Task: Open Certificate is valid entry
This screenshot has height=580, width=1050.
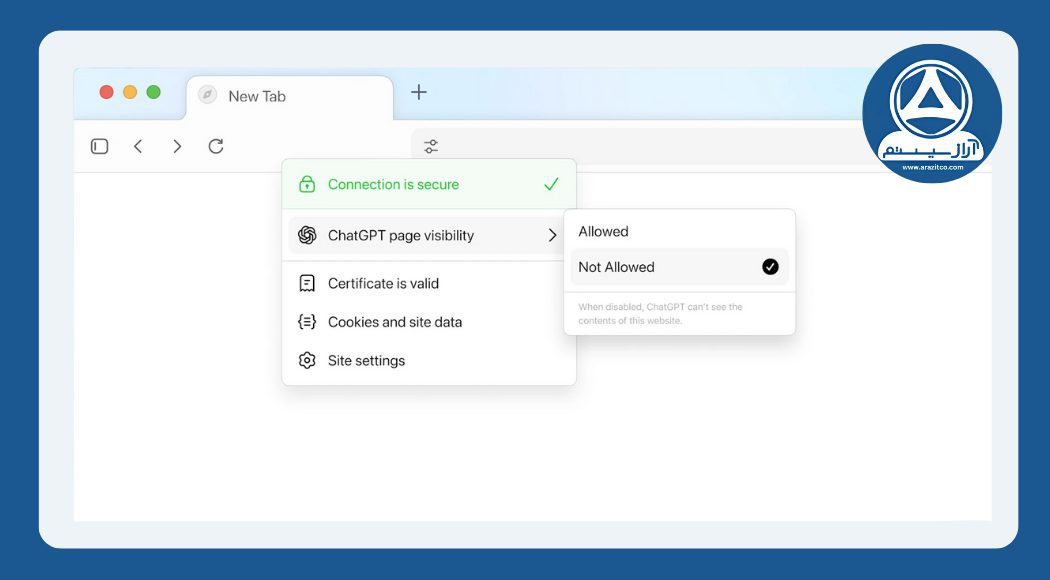Action: tap(383, 284)
